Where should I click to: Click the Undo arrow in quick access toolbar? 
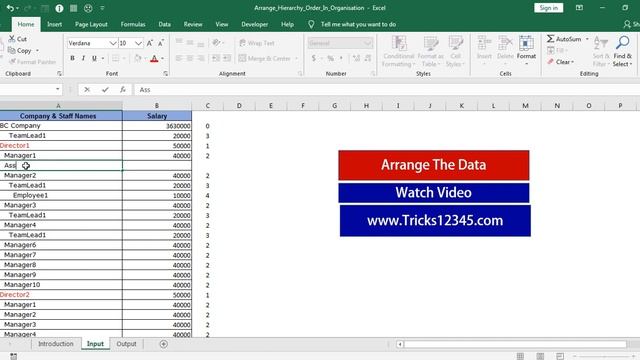[x=10, y=8]
